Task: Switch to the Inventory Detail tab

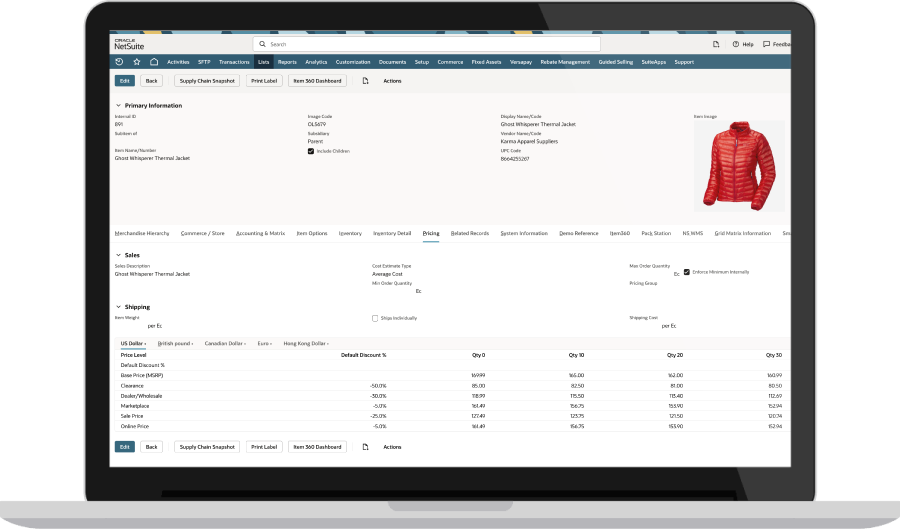Action: pyautogui.click(x=392, y=234)
